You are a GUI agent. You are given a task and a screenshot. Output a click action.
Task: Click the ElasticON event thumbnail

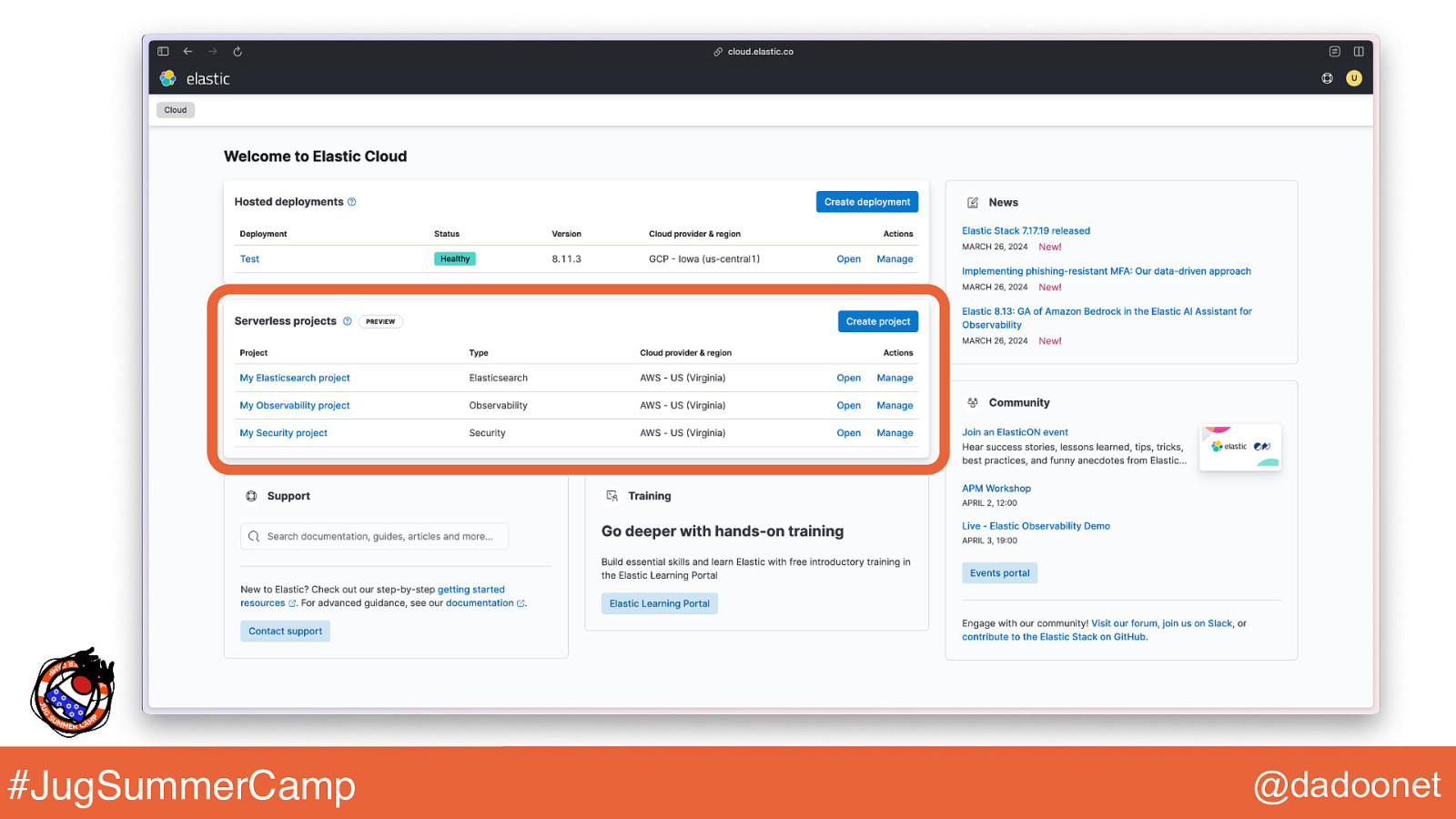(1239, 447)
